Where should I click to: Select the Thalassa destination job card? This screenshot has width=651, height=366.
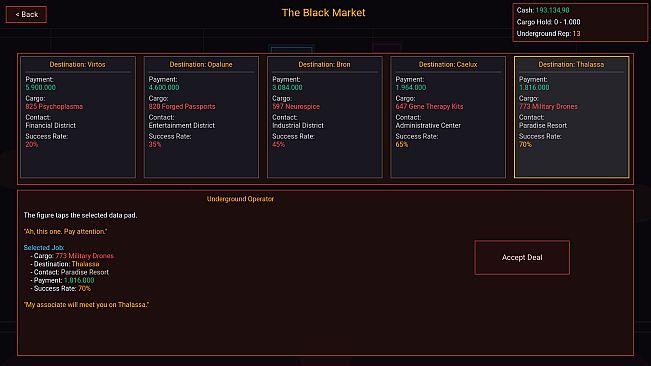(572, 117)
